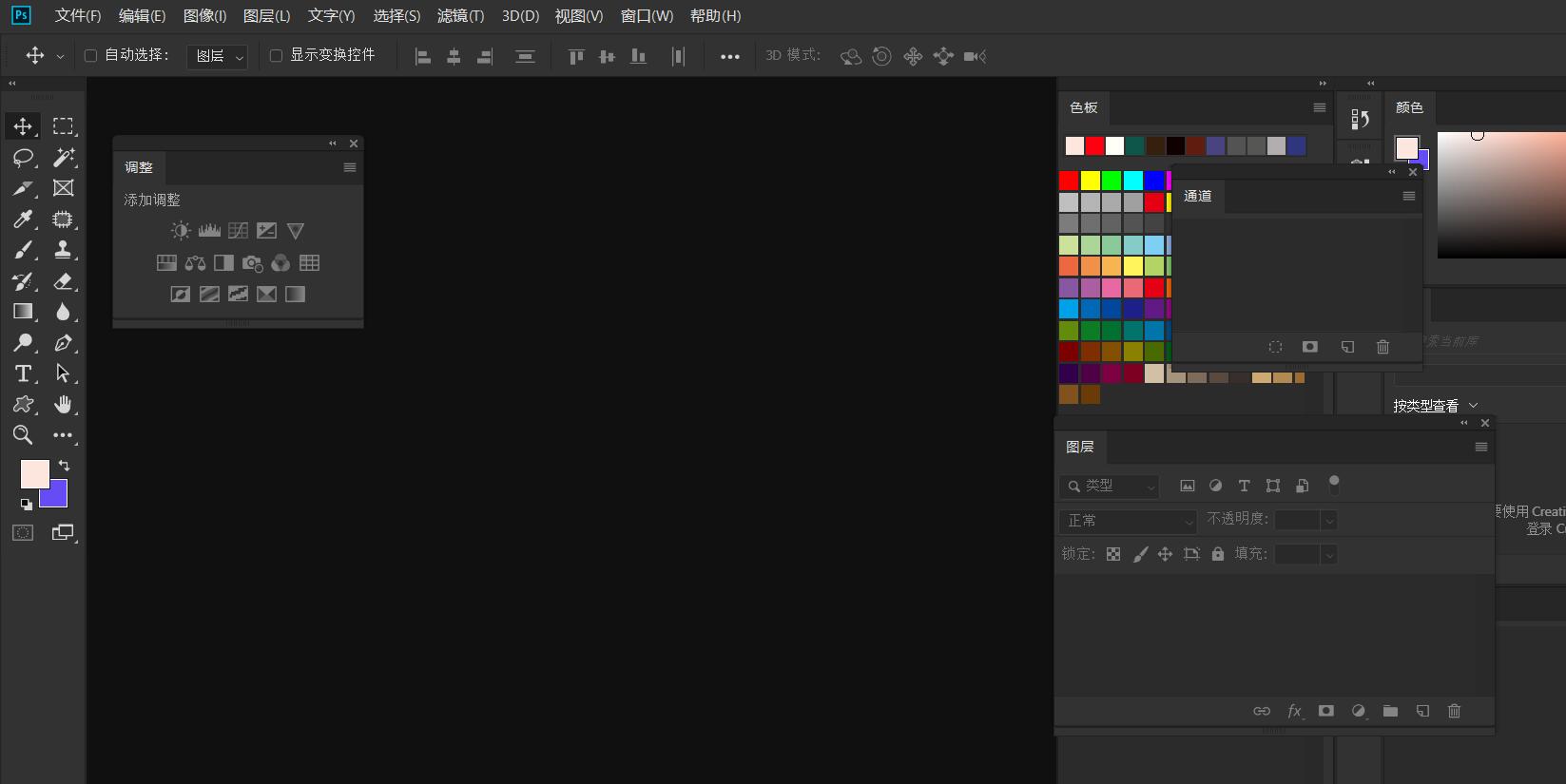The image size is (1566, 784).
Task: Open the 通道 panel flyout menu
Action: (x=1409, y=196)
